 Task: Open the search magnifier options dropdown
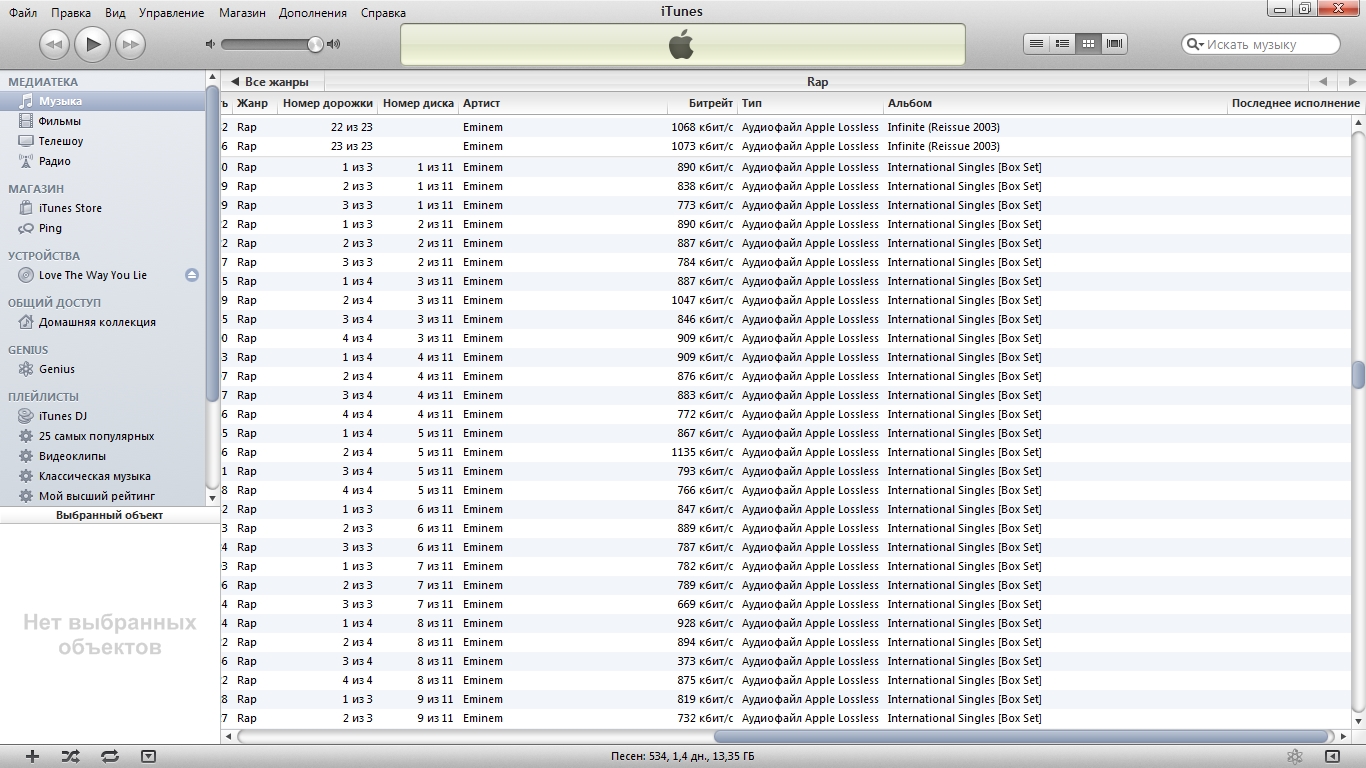click(1195, 44)
